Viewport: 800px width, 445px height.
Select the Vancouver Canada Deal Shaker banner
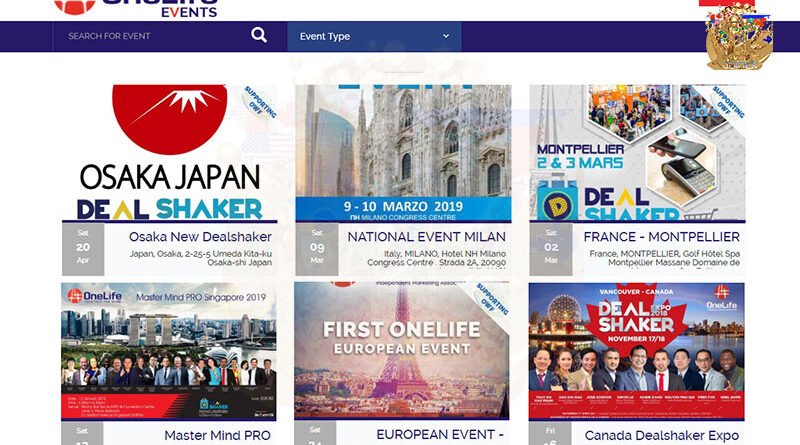(637, 351)
